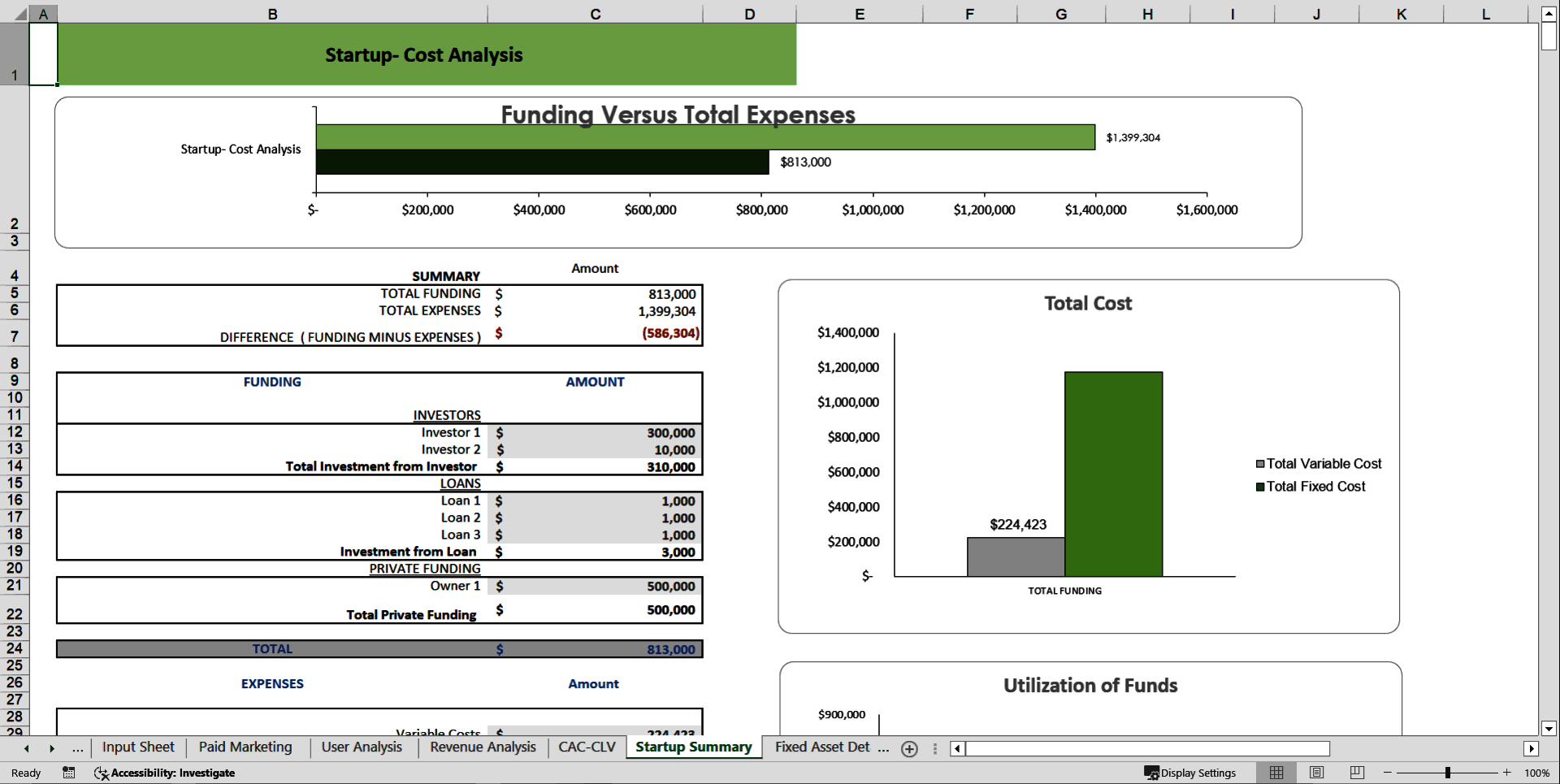
Task: Click the TOTAL EXPENSES value 1,399,304
Action: (595, 311)
